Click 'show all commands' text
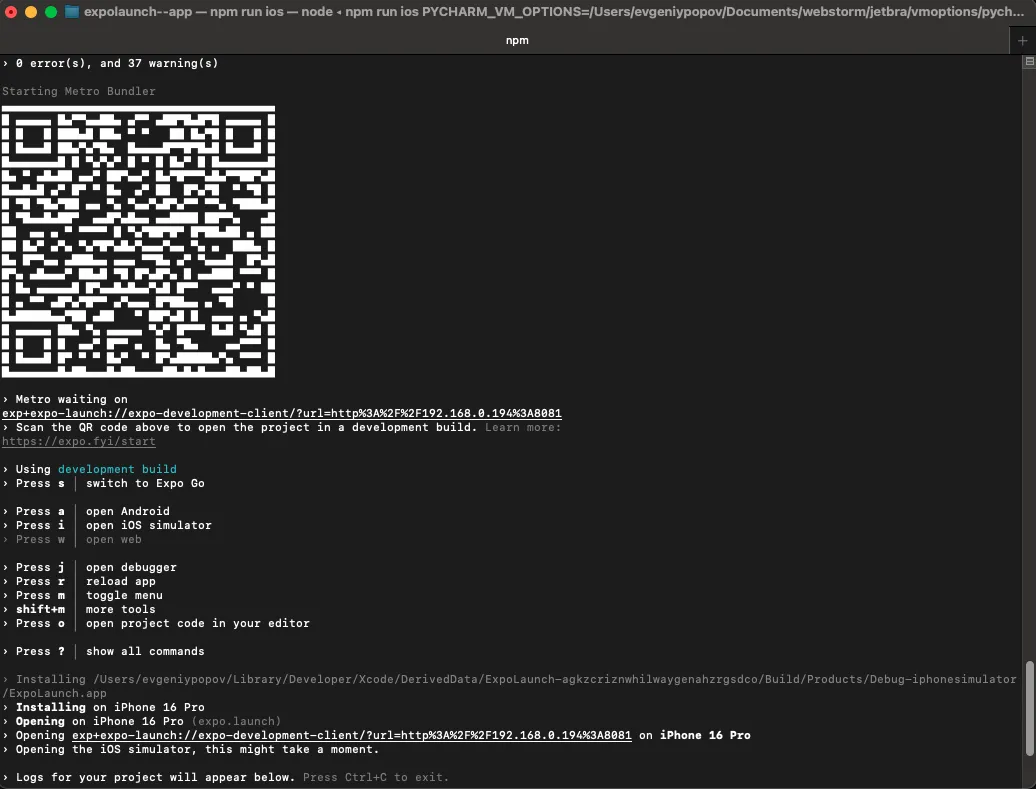Screen dimensions: 1036x789 (x=145, y=652)
